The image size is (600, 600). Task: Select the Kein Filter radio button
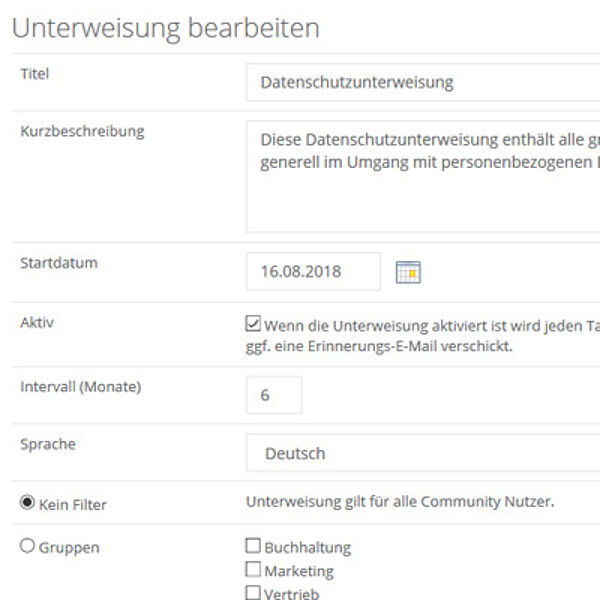pyautogui.click(x=27, y=502)
